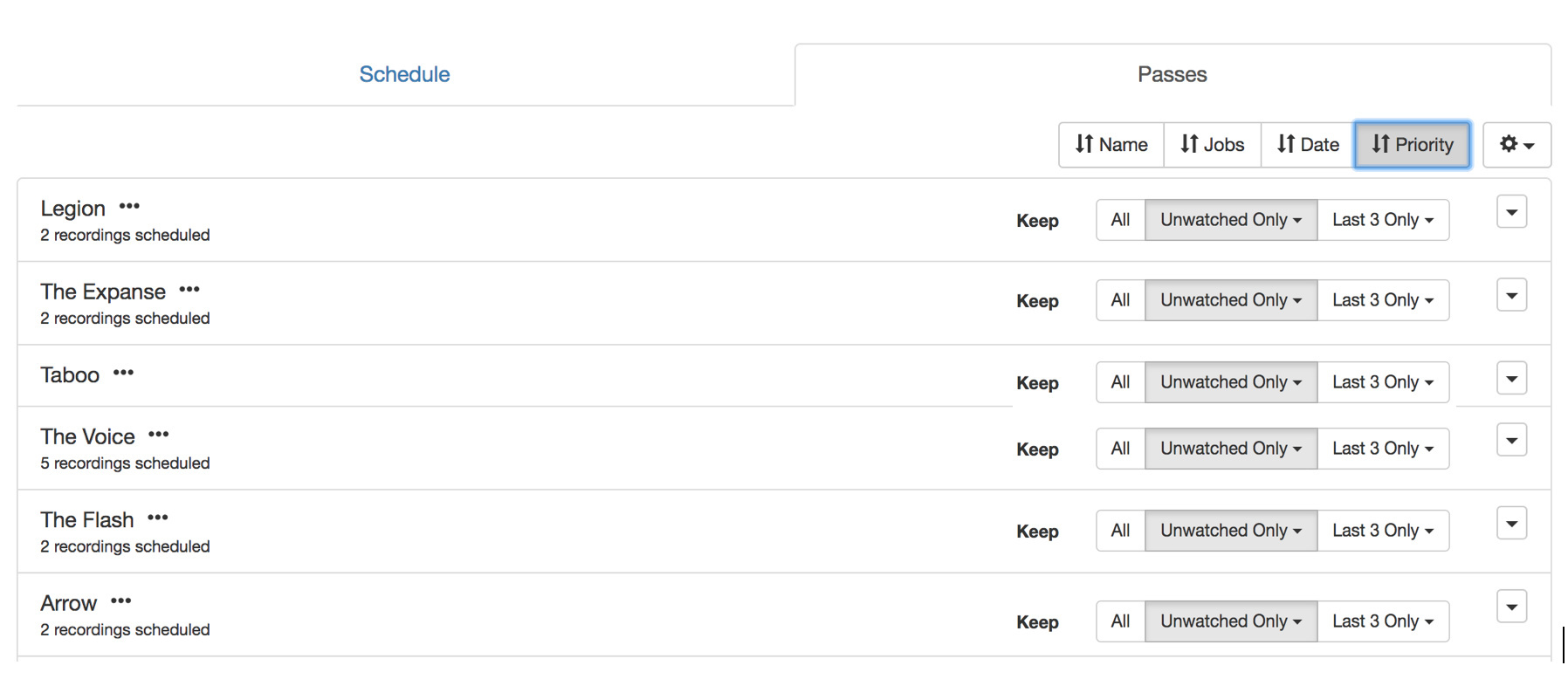
Task: Click the Legion pass title
Action: click(x=72, y=209)
